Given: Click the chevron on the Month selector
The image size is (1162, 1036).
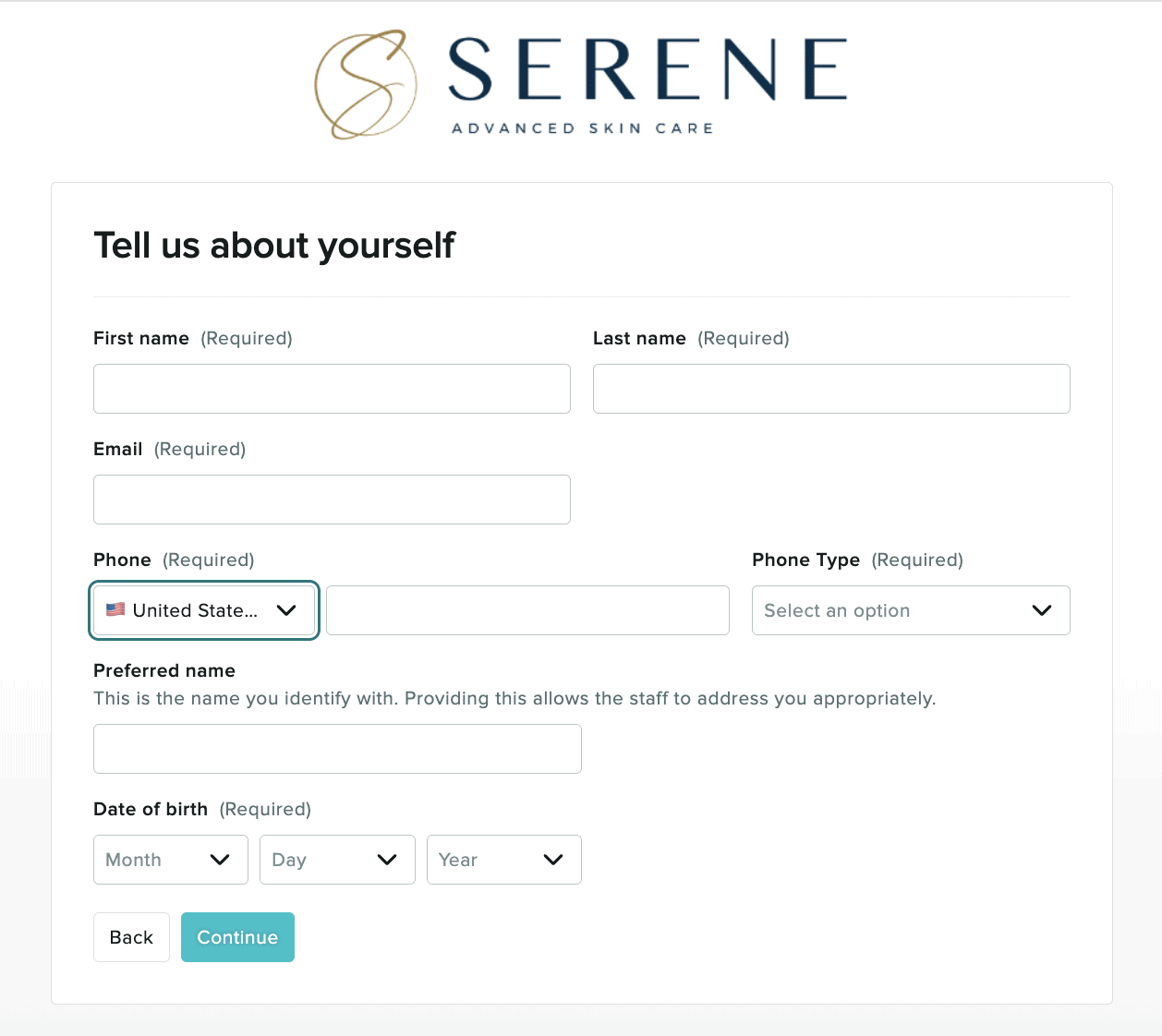Looking at the screenshot, I should (221, 859).
